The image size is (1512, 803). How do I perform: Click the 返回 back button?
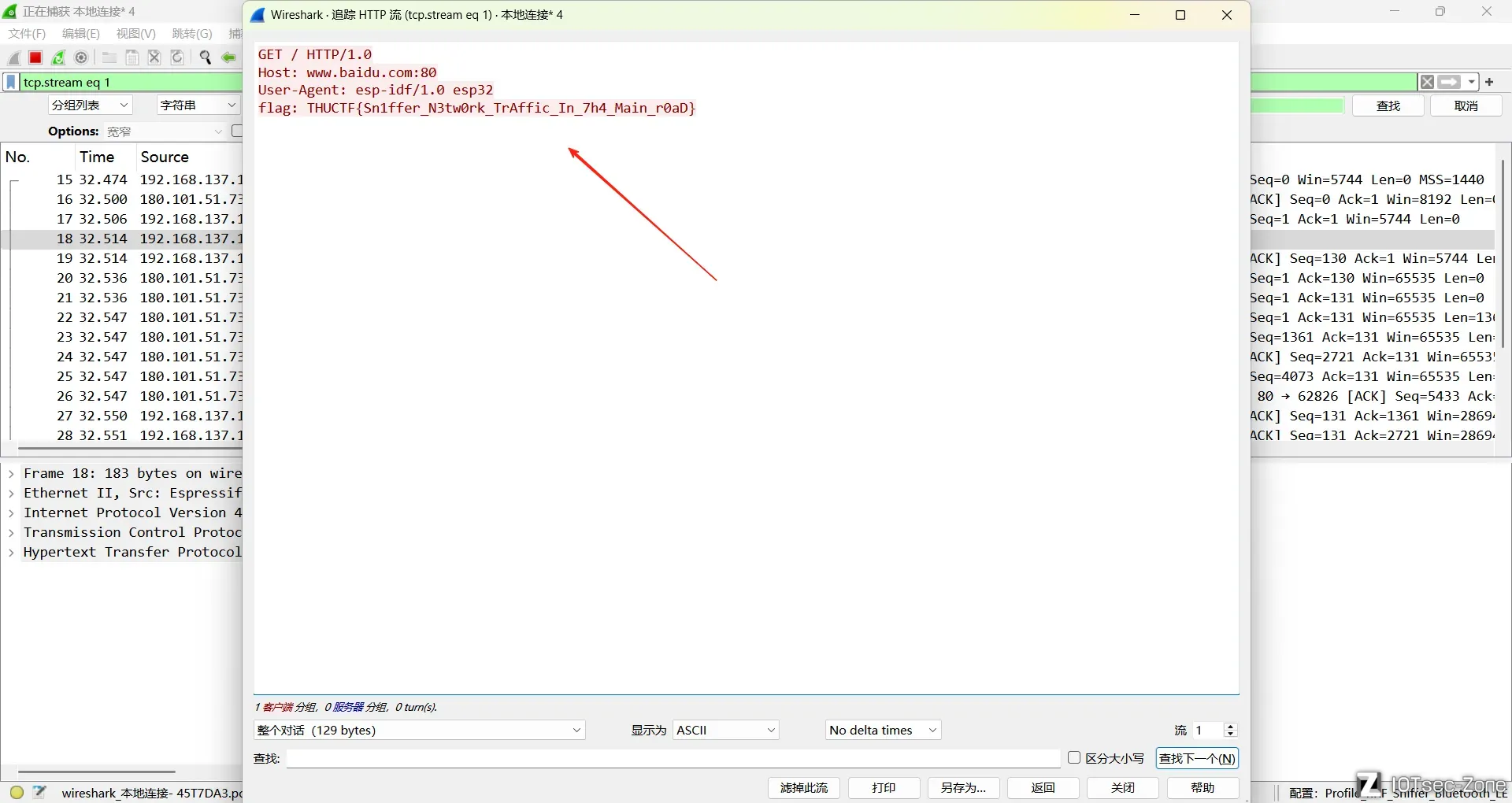pos(1043,788)
